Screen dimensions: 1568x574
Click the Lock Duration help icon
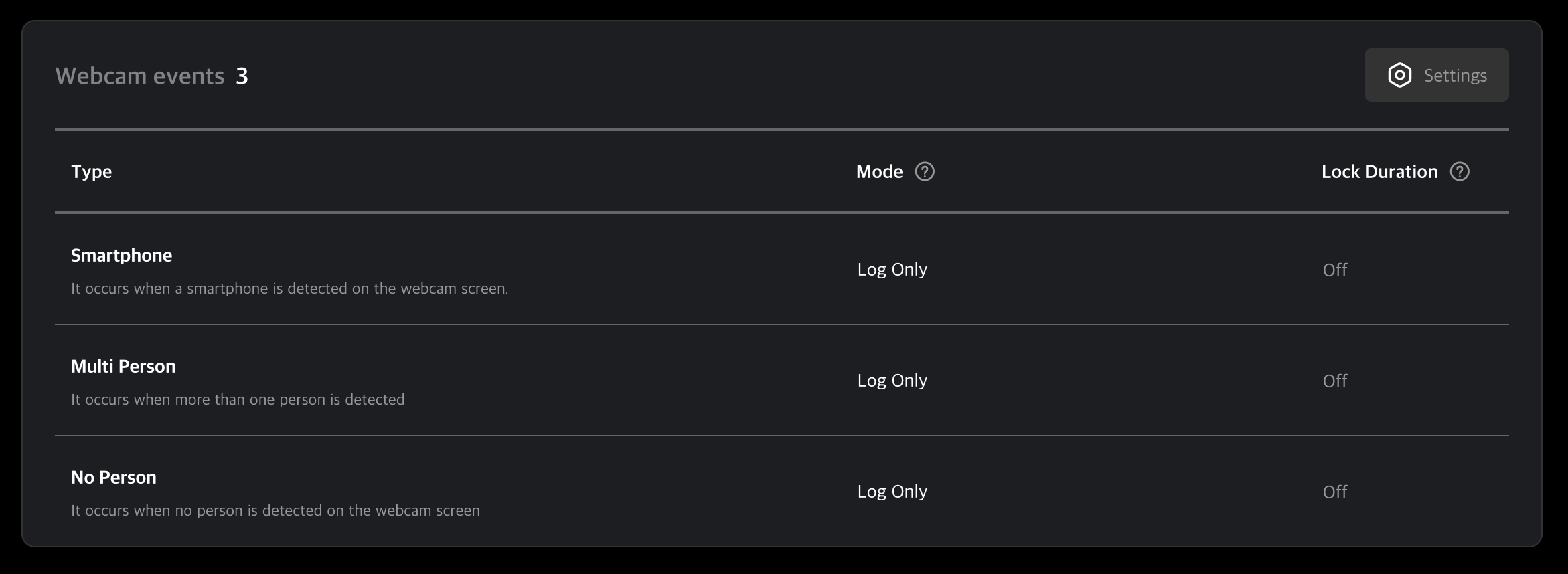coord(1460,172)
